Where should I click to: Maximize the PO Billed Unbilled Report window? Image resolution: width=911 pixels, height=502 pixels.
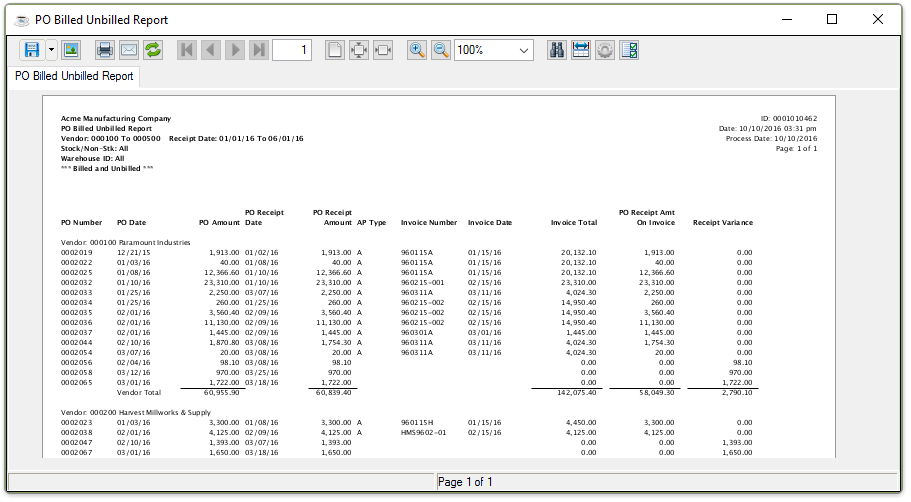pyautogui.click(x=832, y=19)
